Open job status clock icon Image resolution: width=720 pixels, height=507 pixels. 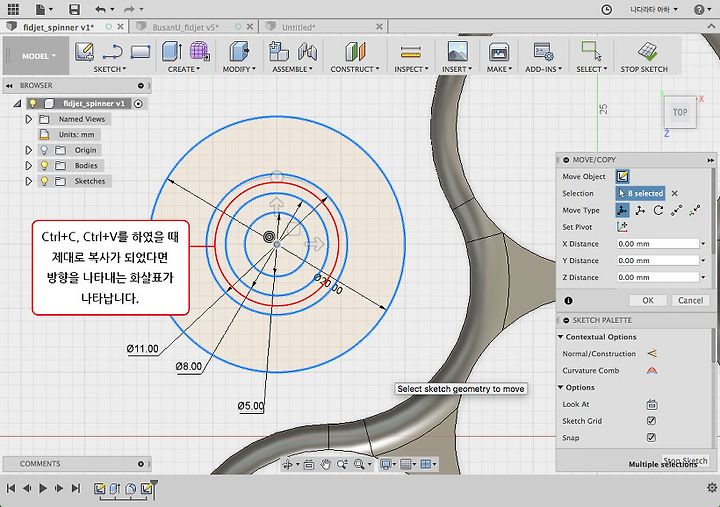click(x=607, y=9)
